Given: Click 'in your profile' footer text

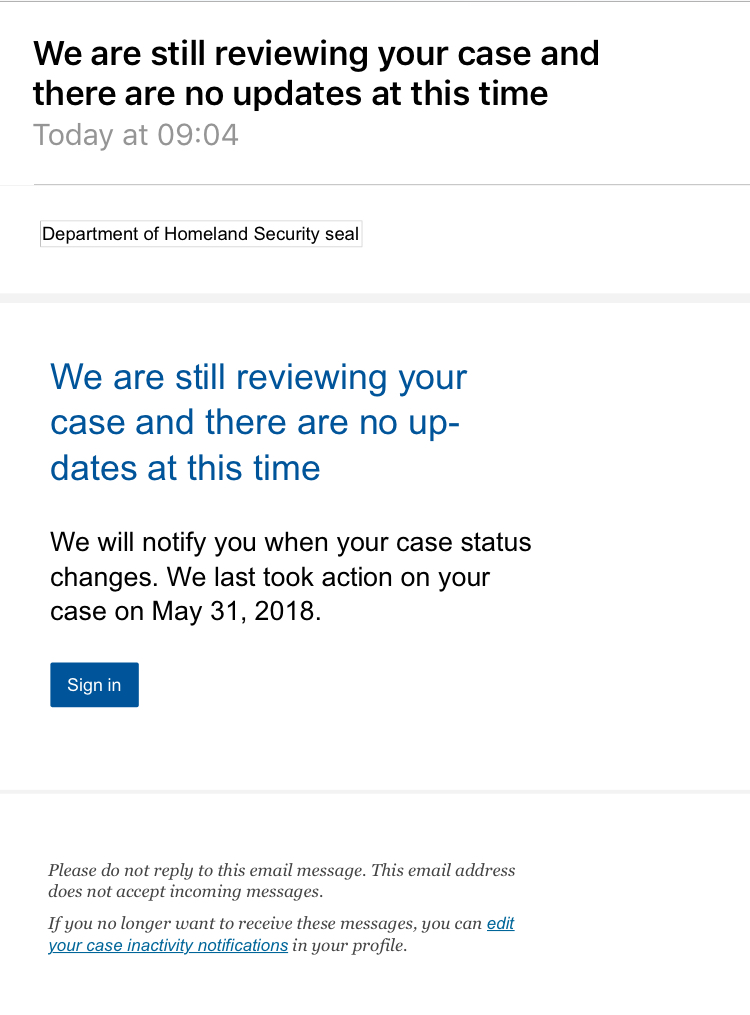Looking at the screenshot, I should pos(350,946).
